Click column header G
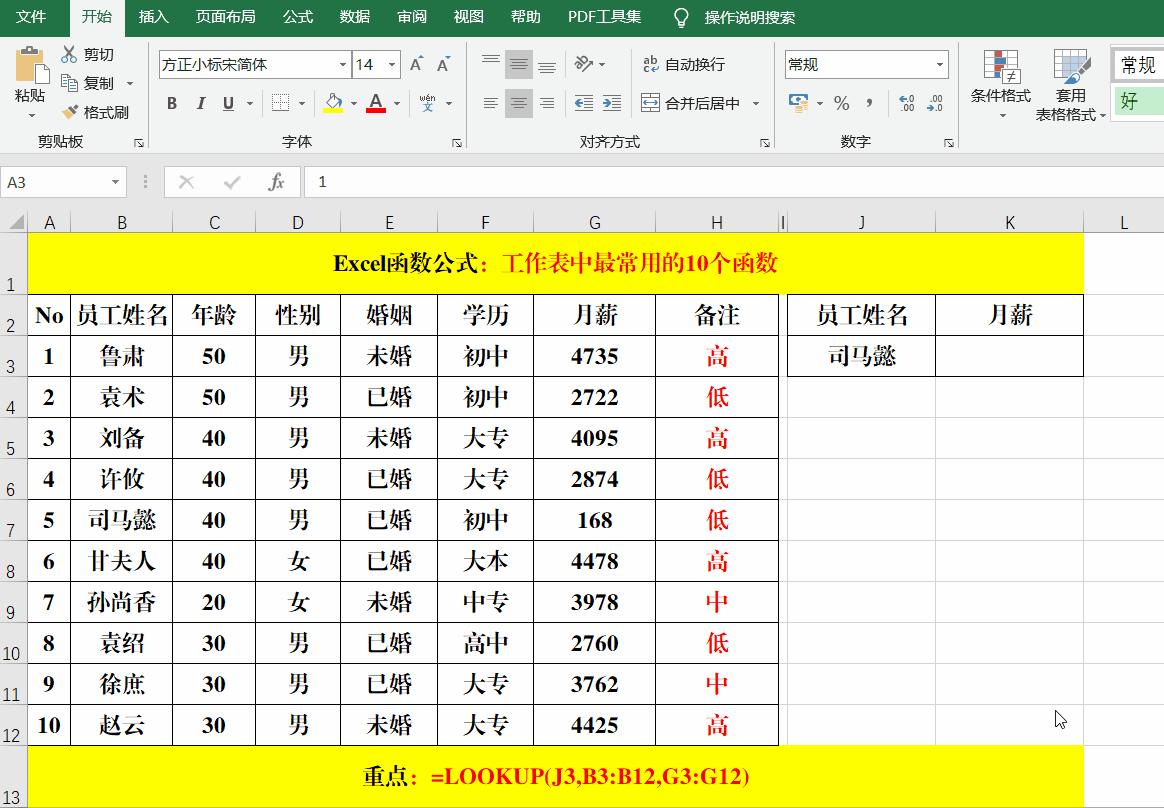This screenshot has width=1164, height=808. coord(595,222)
